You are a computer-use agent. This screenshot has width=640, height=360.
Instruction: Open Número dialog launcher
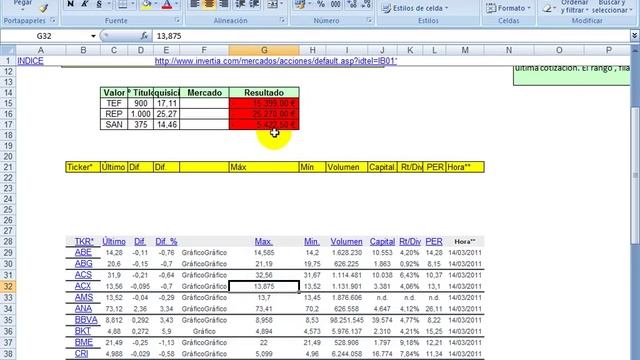[x=369, y=20]
